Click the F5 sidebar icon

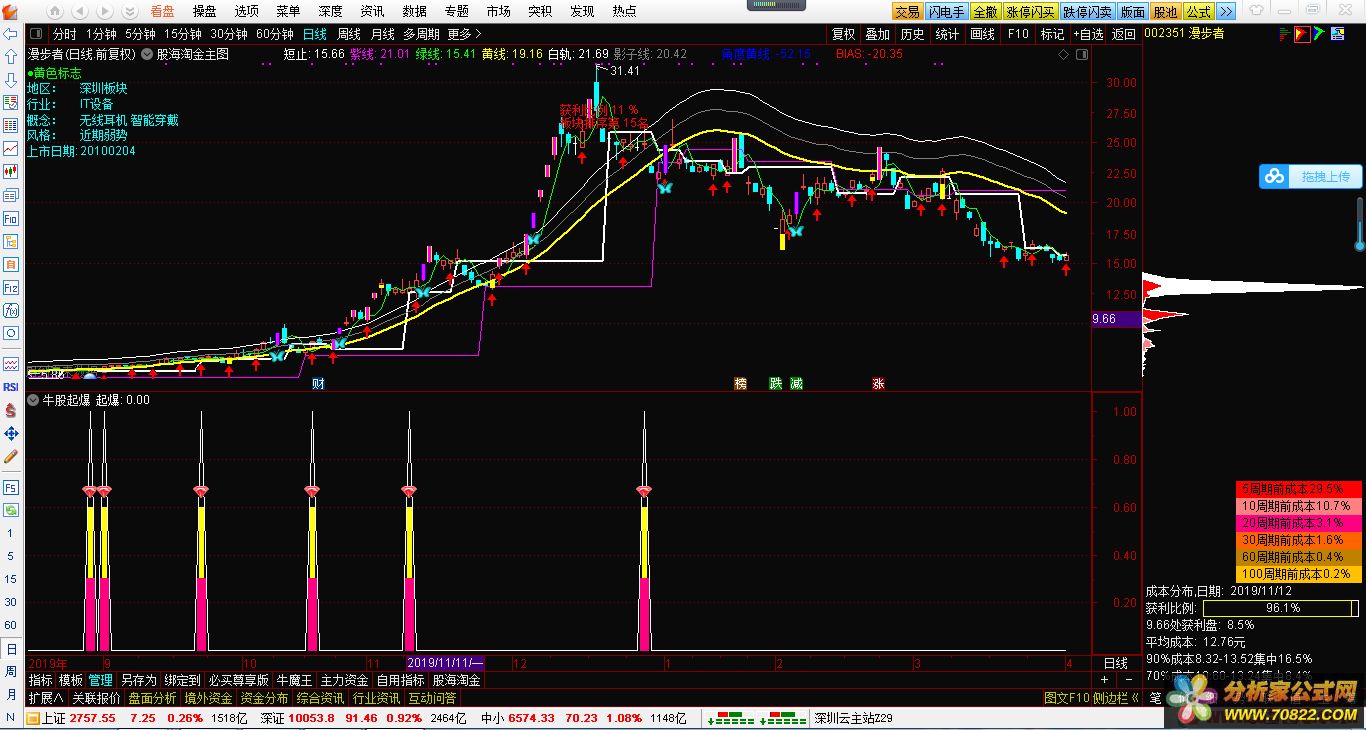(x=10, y=487)
